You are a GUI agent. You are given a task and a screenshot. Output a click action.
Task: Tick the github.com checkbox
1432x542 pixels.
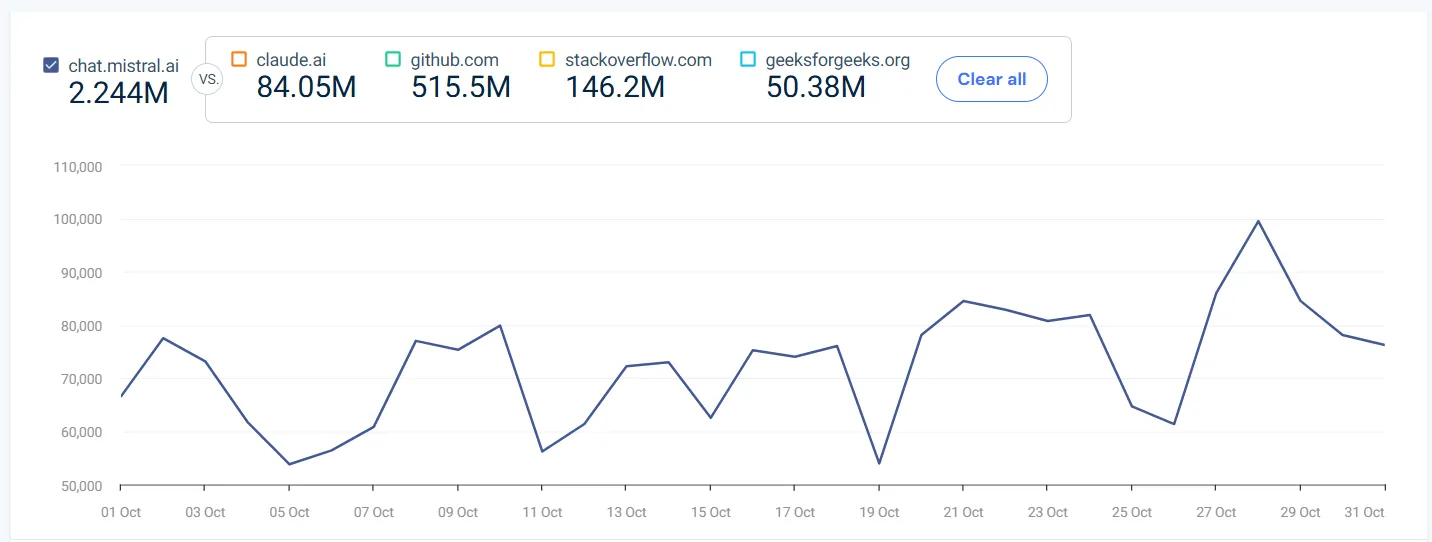click(393, 60)
